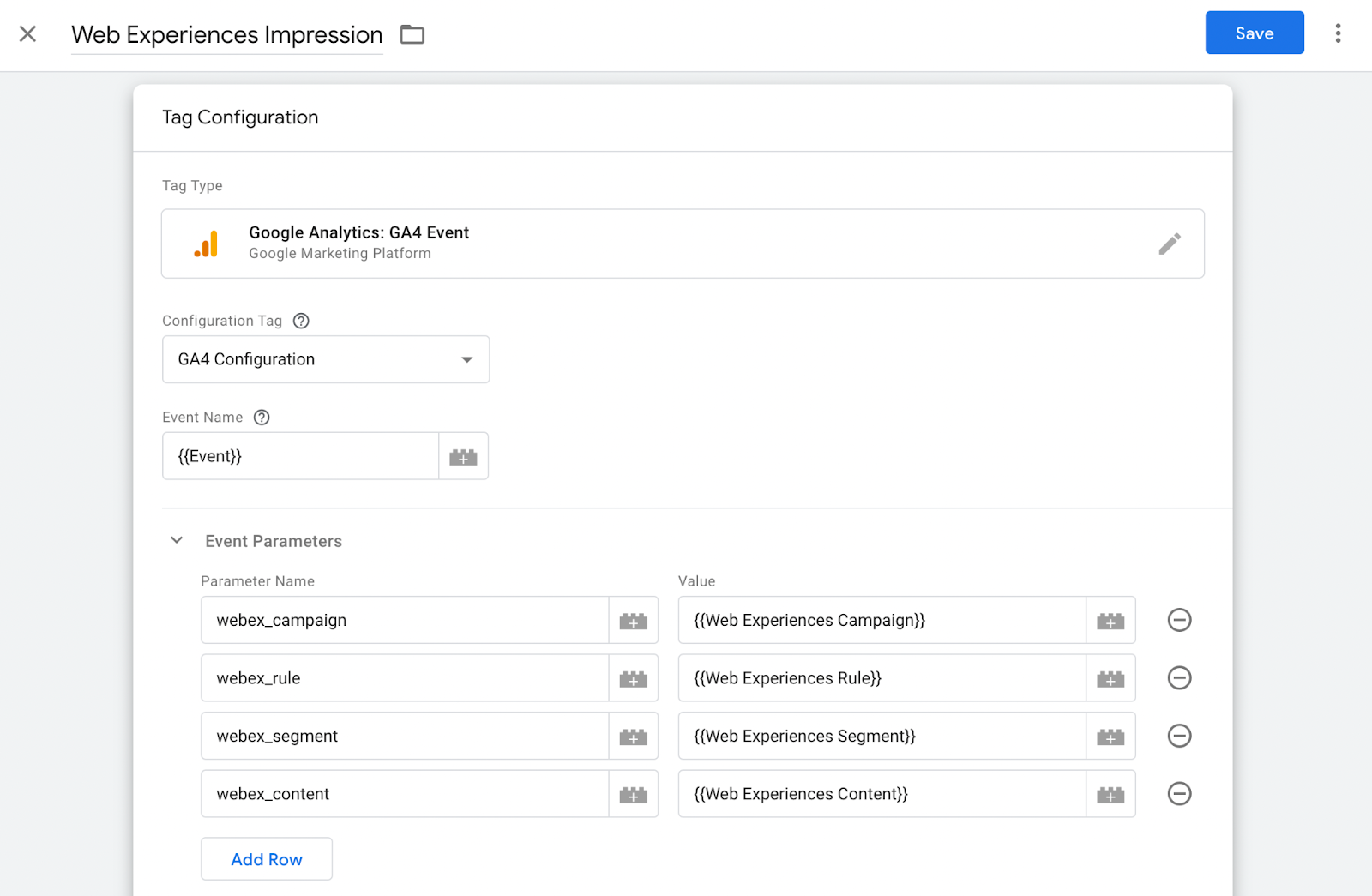1372x896 pixels.
Task: Click the webex_campaign parameter name field
Action: pyautogui.click(x=405, y=620)
